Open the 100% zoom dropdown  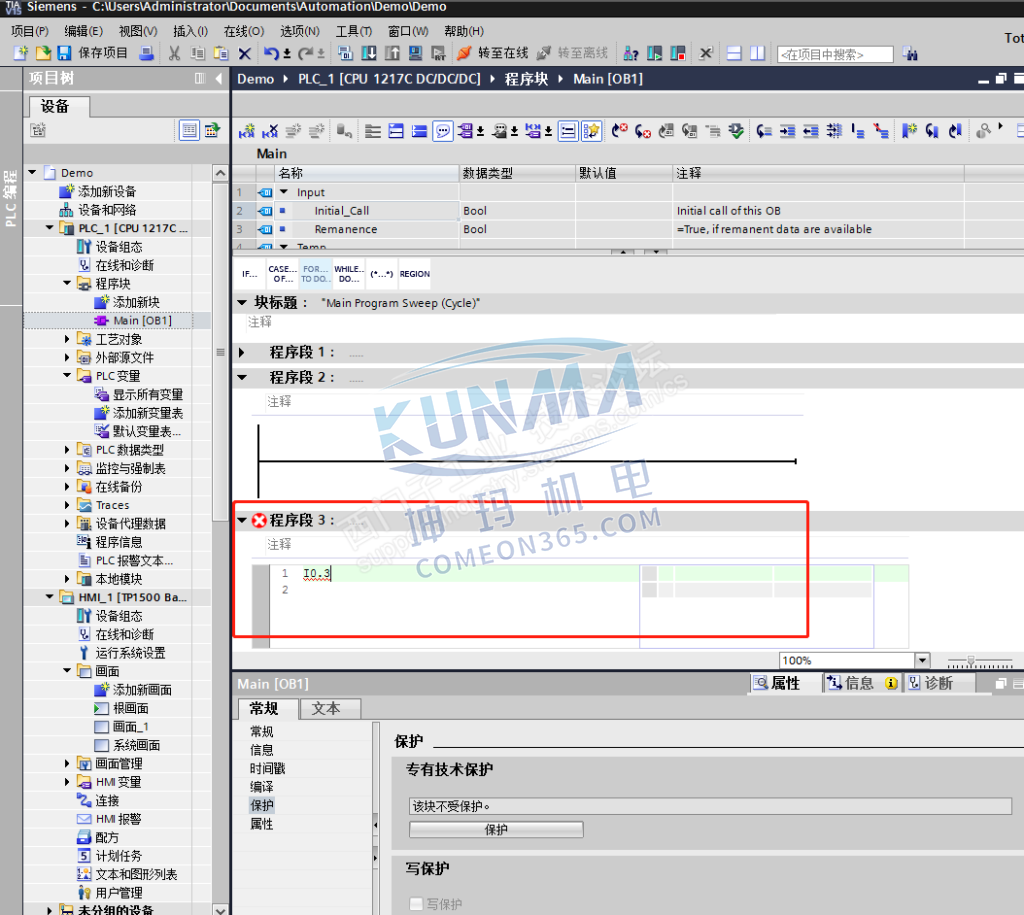tap(922, 660)
